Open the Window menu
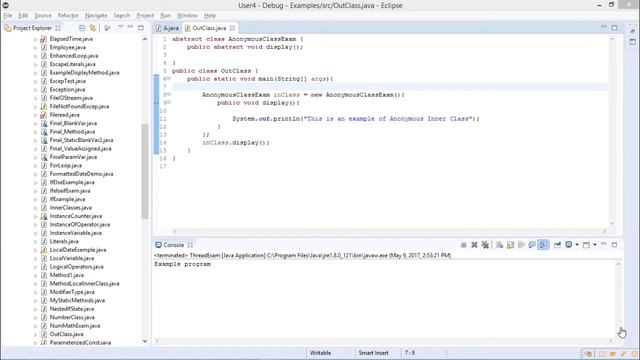640x360 pixels. click(187, 16)
